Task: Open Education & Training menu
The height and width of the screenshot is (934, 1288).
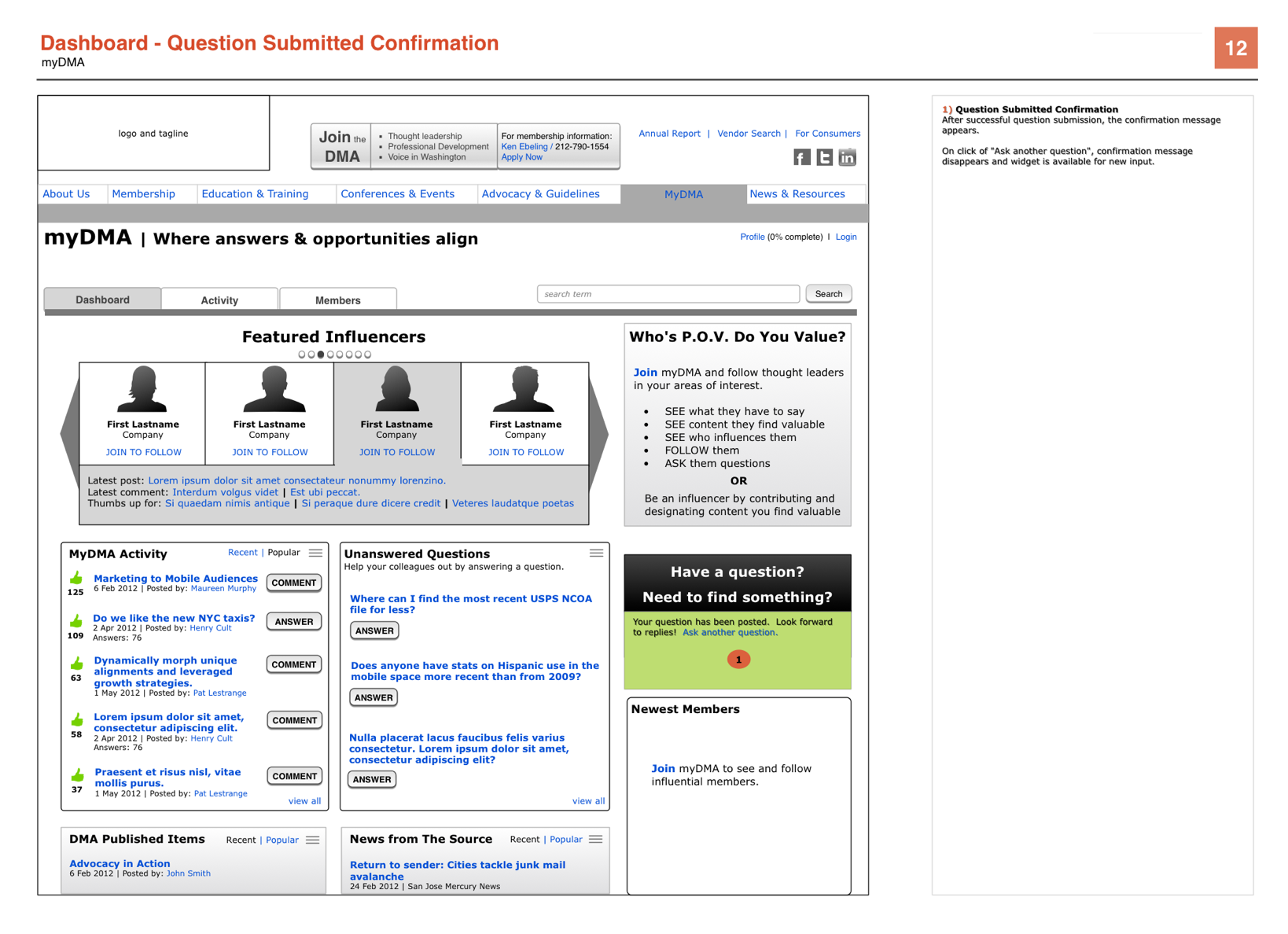Action: pos(255,194)
